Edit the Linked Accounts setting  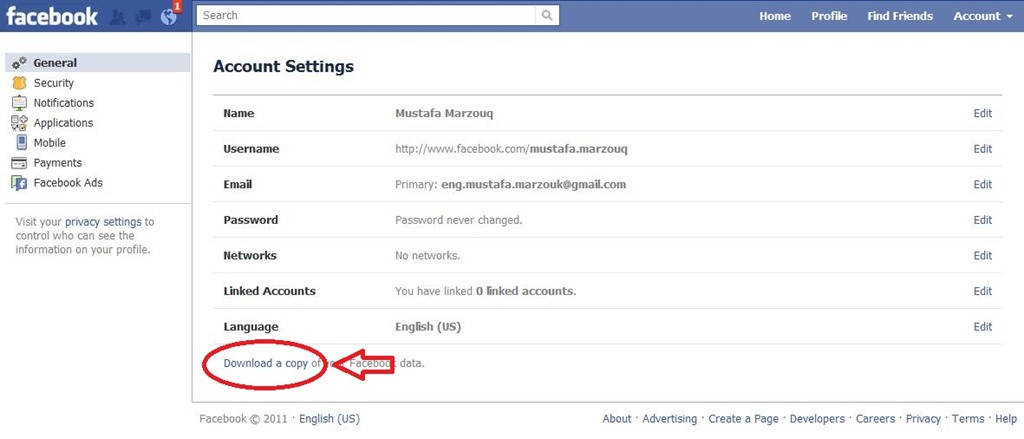pyautogui.click(x=982, y=291)
